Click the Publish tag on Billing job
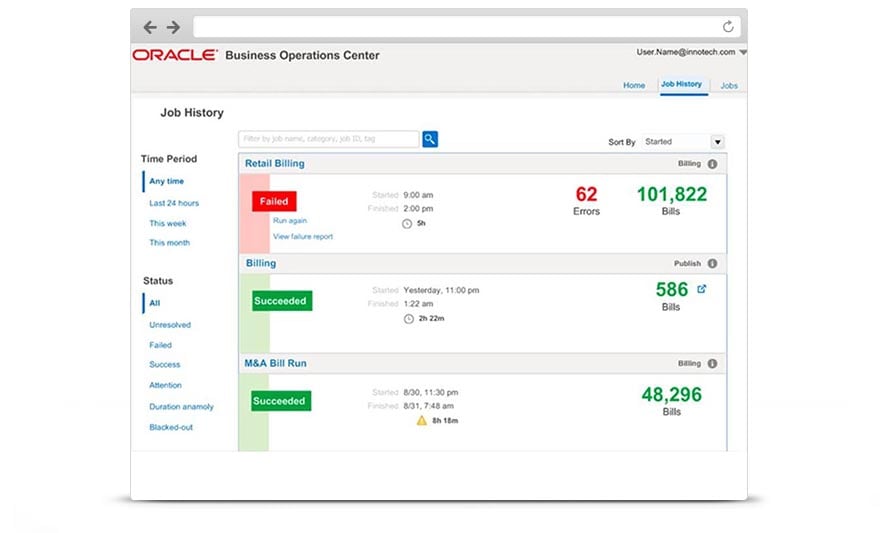The width and height of the screenshot is (880, 533). coord(687,263)
